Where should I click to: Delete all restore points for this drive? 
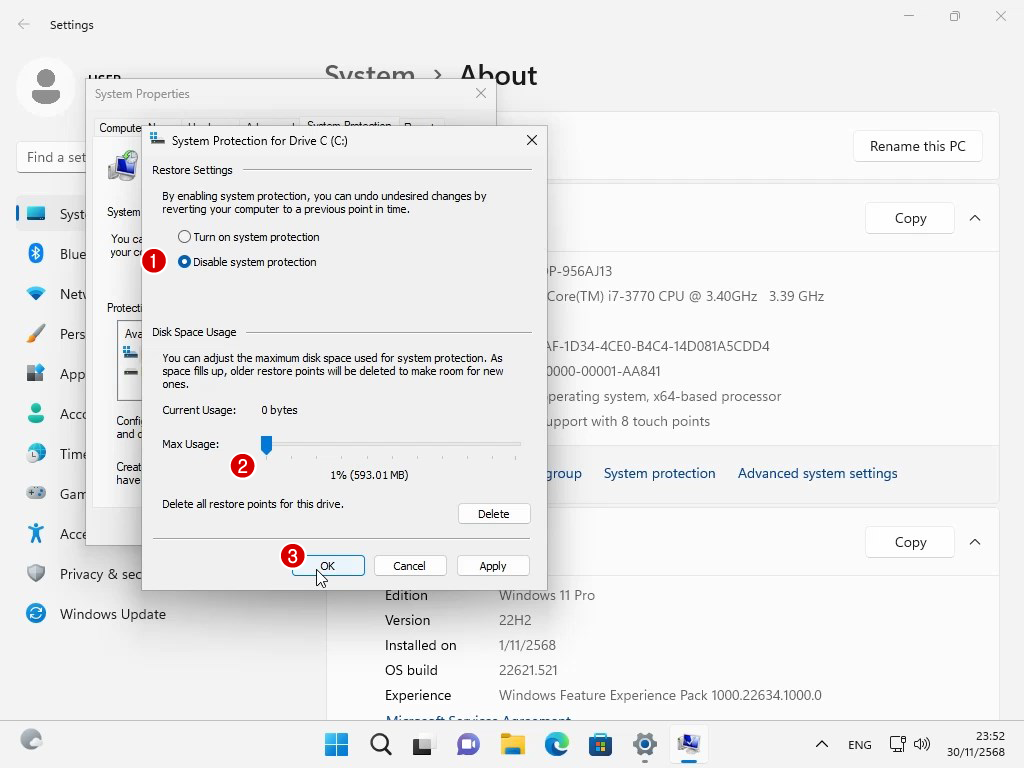494,514
